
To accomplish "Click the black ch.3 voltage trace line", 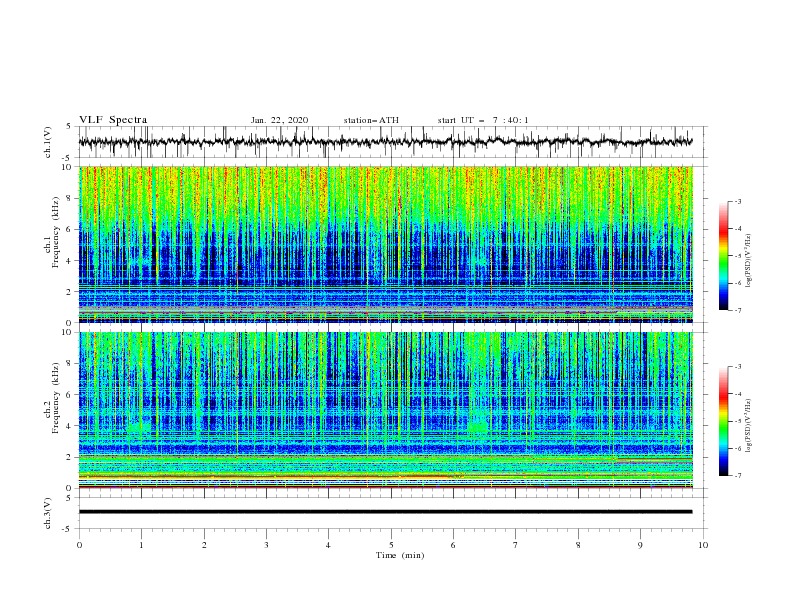I will pos(385,512).
